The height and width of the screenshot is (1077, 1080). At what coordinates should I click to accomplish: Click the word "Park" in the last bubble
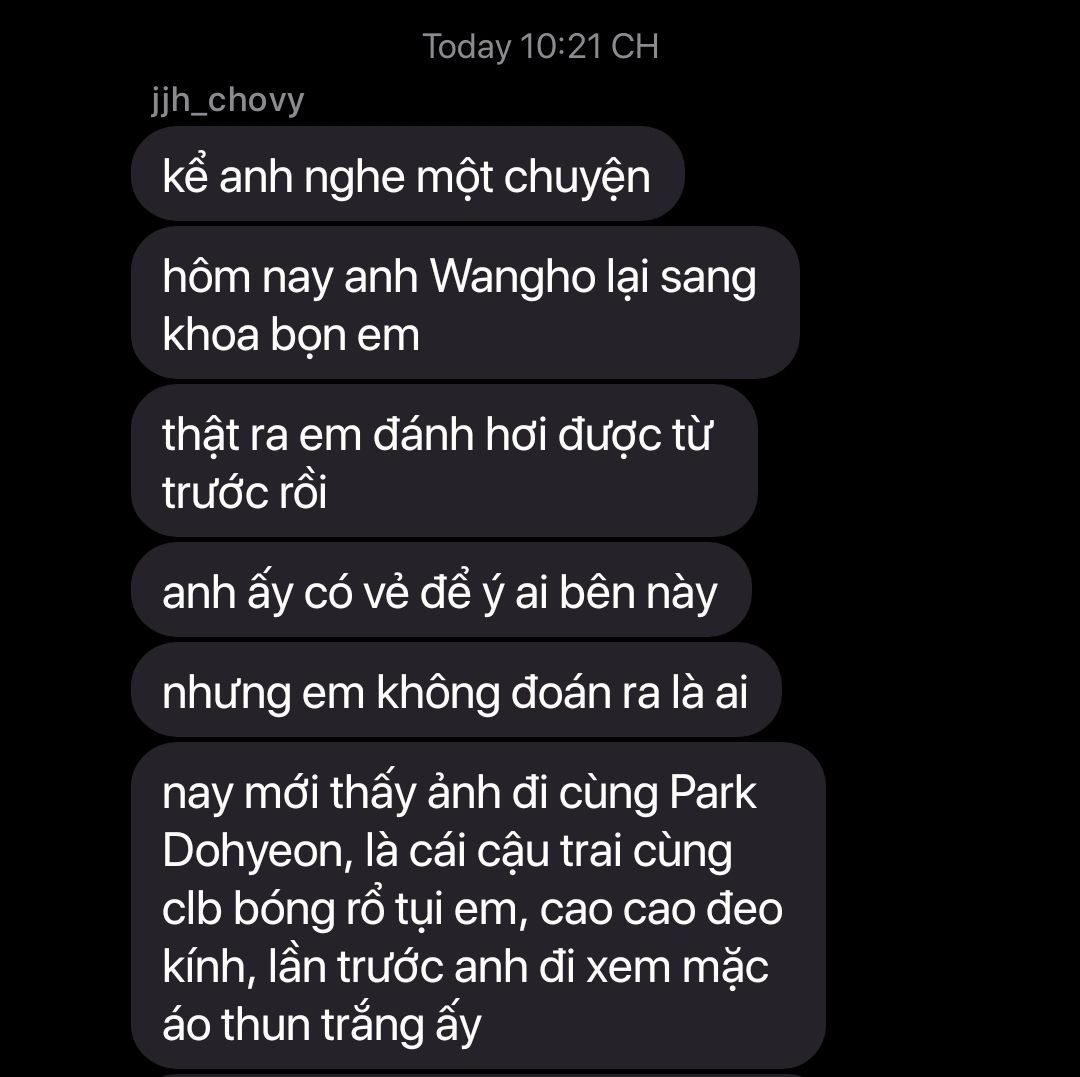click(x=713, y=793)
